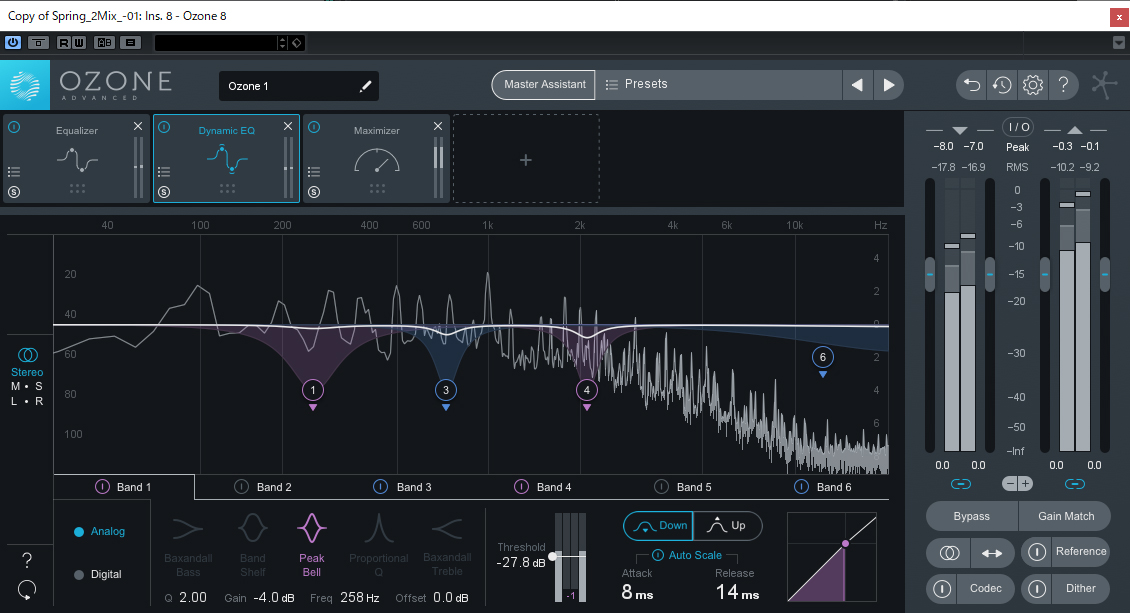Open the bottom-left help question mark
The width and height of the screenshot is (1130, 613).
(x=27, y=560)
